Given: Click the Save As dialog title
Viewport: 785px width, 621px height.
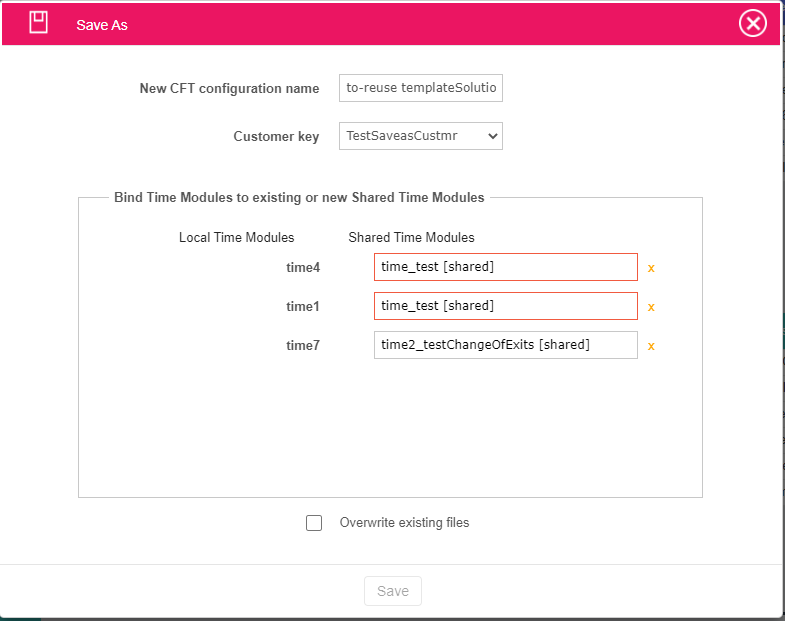Looking at the screenshot, I should 102,25.
